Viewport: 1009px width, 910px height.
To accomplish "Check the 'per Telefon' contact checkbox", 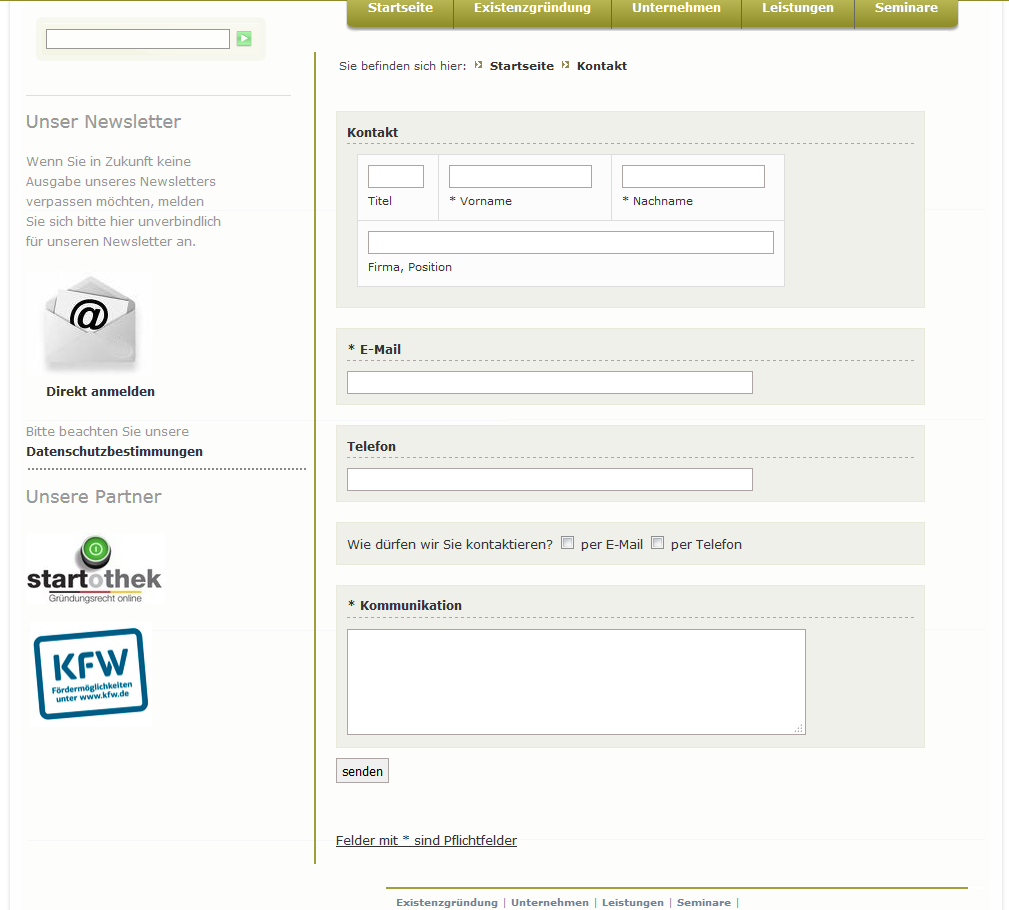I will 657,543.
